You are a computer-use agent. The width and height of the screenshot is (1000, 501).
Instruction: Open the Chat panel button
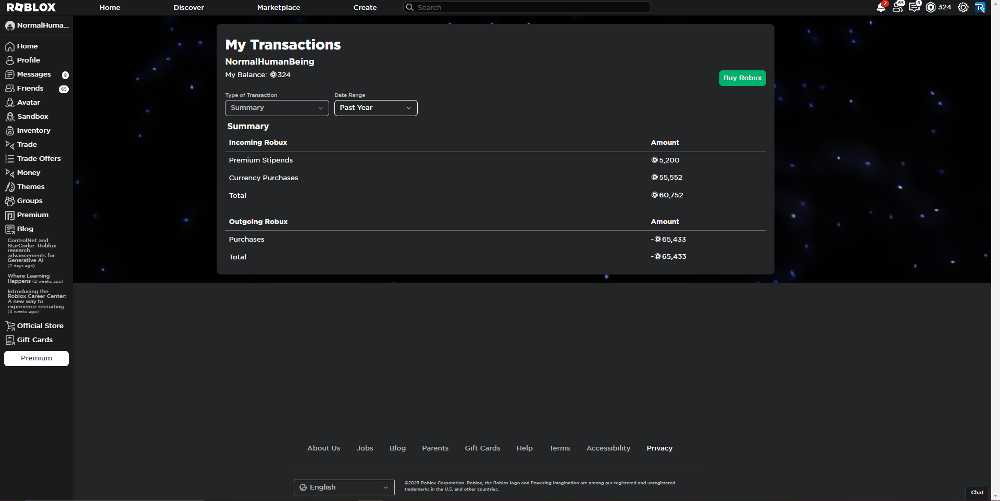pos(977,492)
